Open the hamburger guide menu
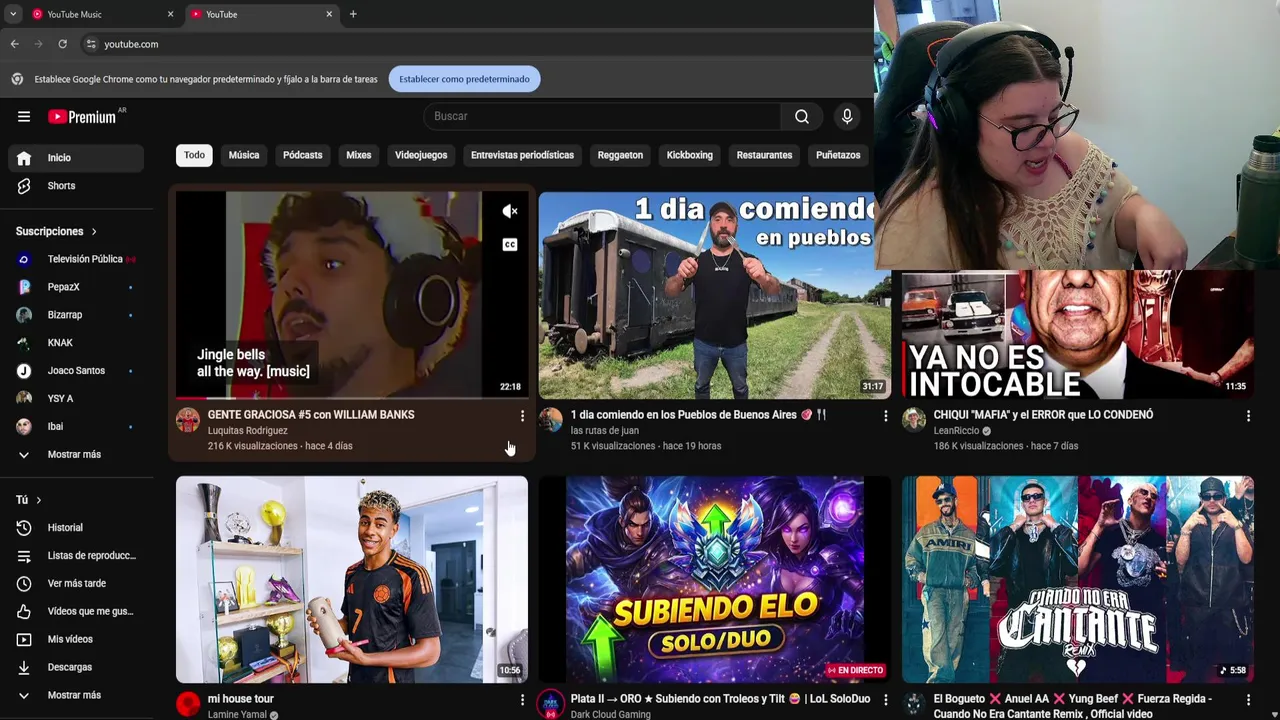 click(24, 116)
